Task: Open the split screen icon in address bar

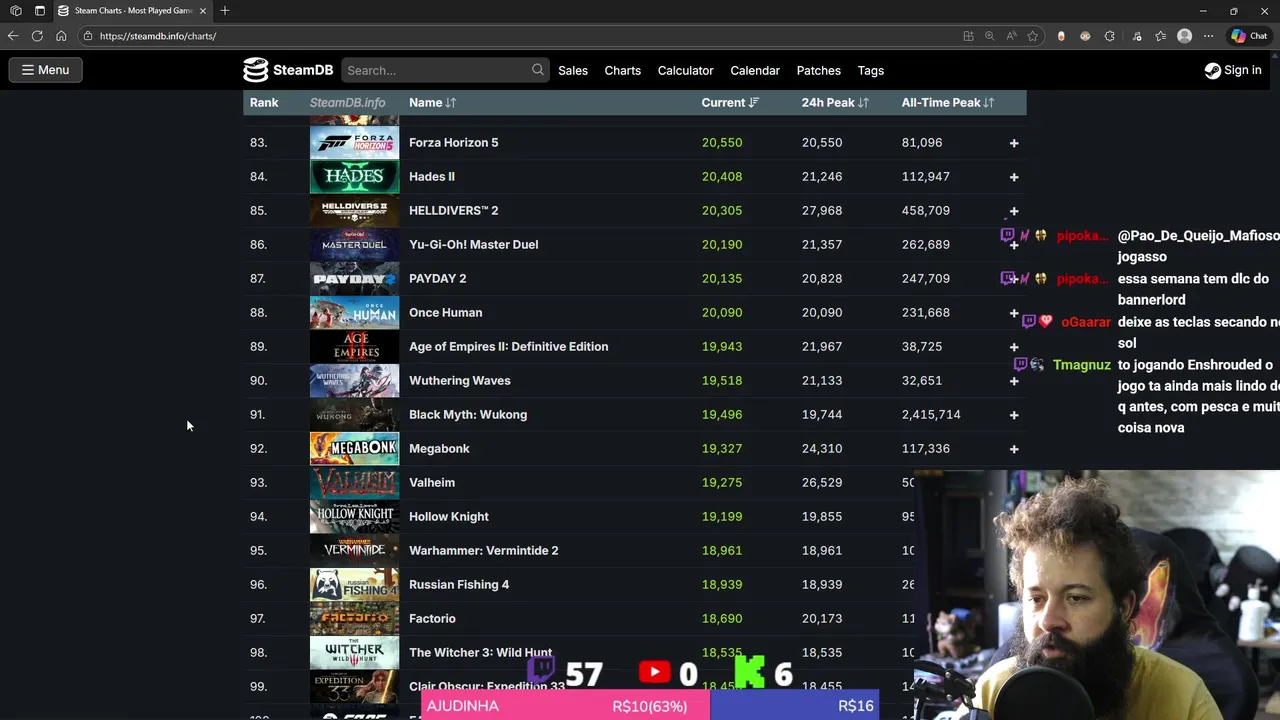Action: 968,36
